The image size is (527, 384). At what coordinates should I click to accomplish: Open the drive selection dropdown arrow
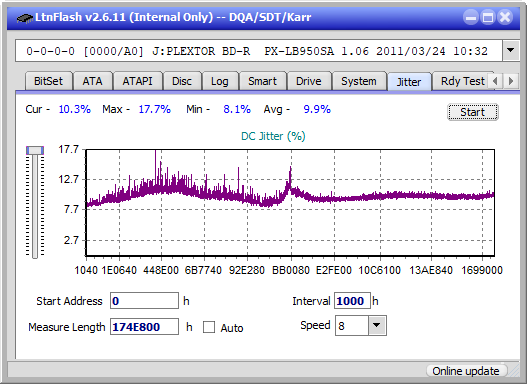(511, 51)
